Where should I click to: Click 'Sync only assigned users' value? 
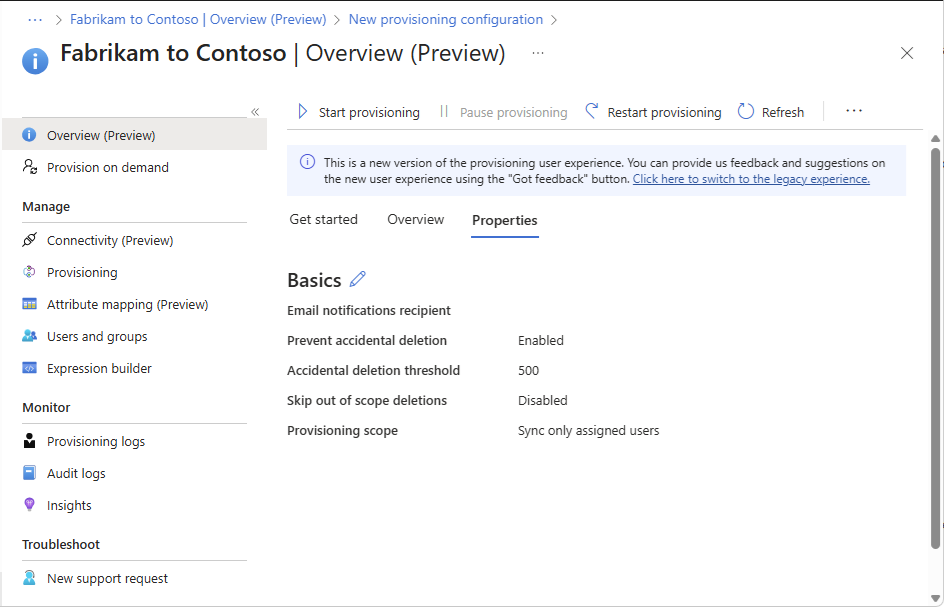pyautogui.click(x=588, y=431)
